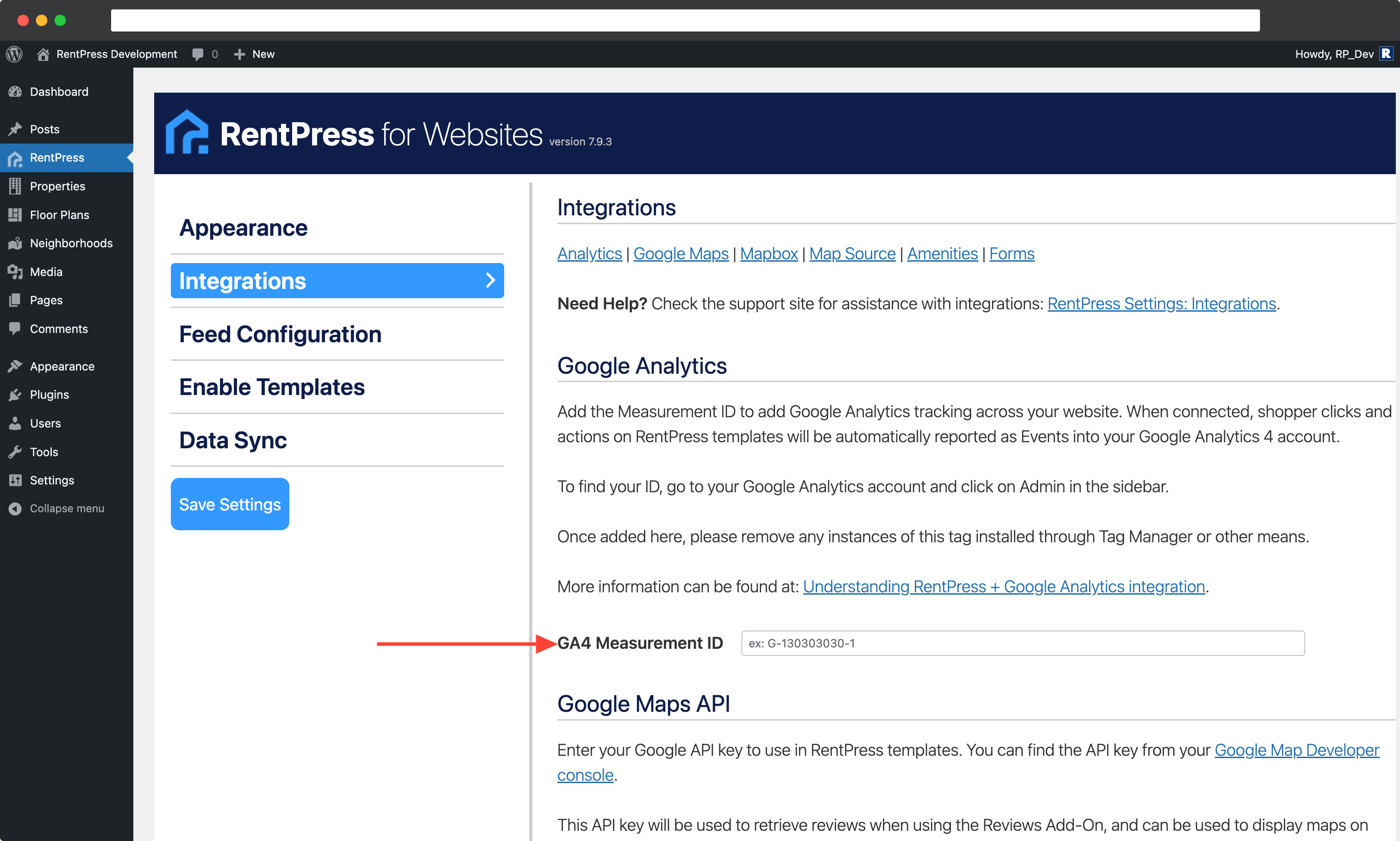Click the Posts icon in sidebar
The height and width of the screenshot is (841, 1400).
click(x=15, y=128)
